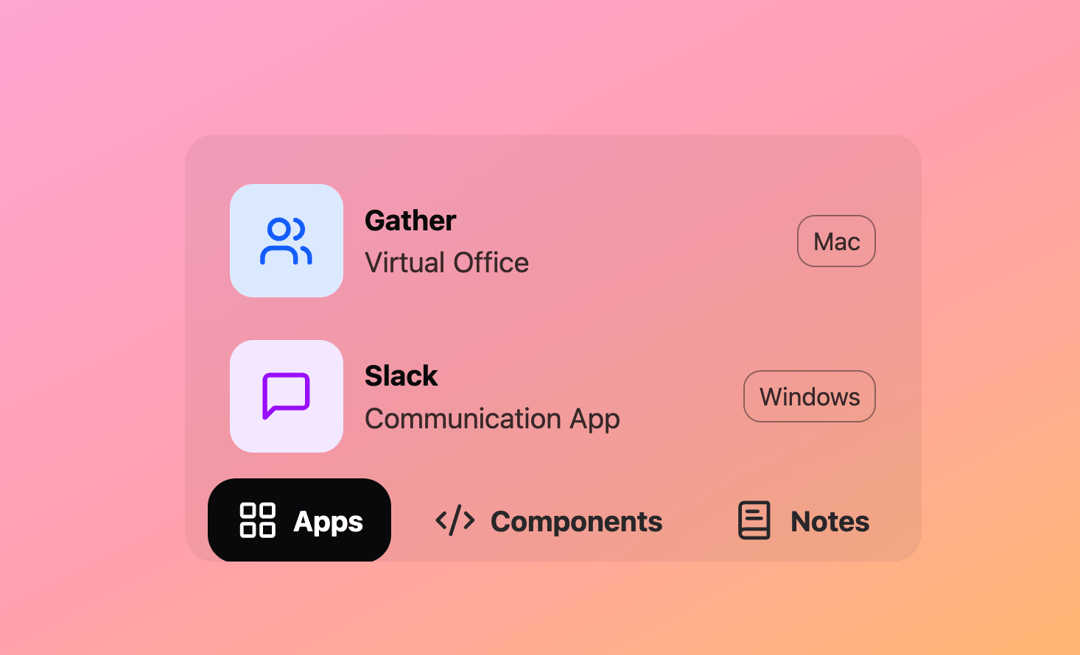Image resolution: width=1080 pixels, height=655 pixels.
Task: Click the notebook icon beside Notes
Action: point(754,520)
